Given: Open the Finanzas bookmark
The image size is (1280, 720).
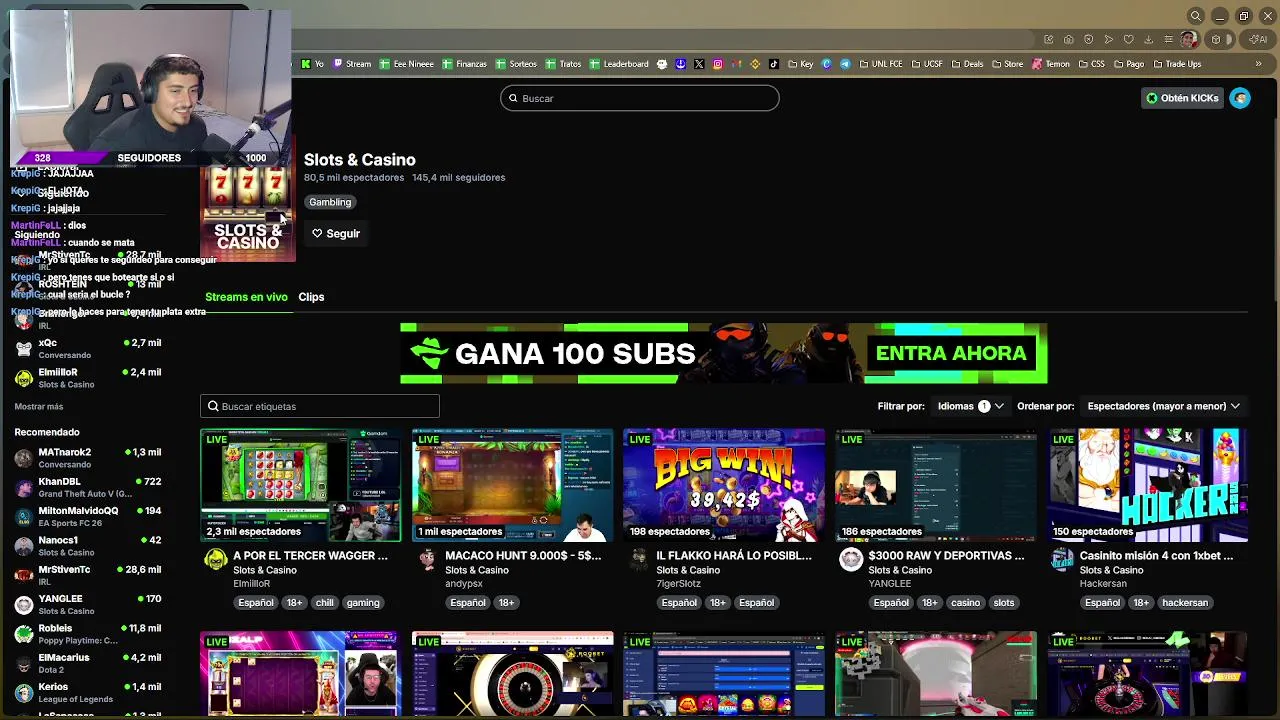Looking at the screenshot, I should coord(463,64).
